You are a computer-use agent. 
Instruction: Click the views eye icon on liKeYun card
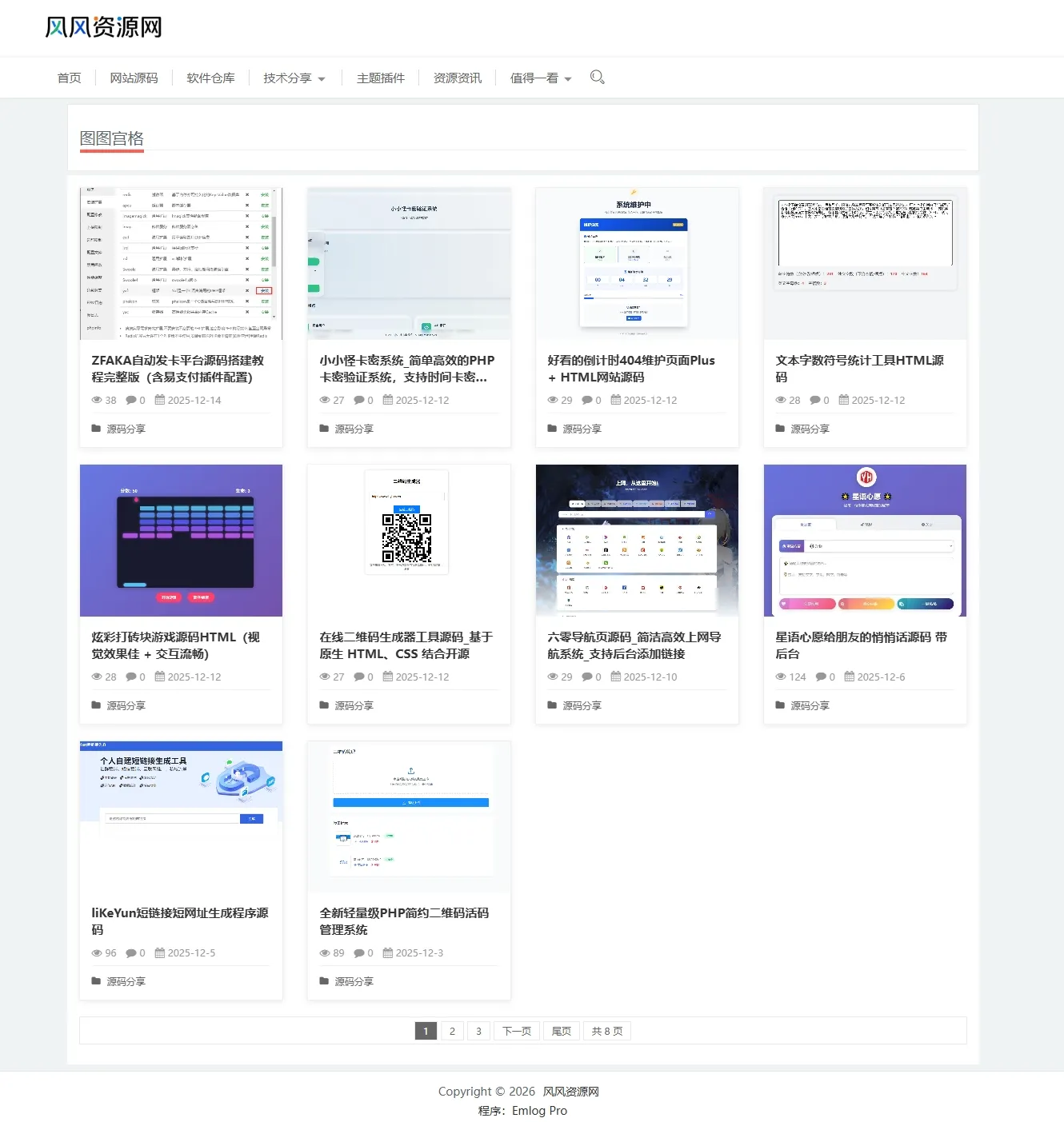pyautogui.click(x=97, y=952)
